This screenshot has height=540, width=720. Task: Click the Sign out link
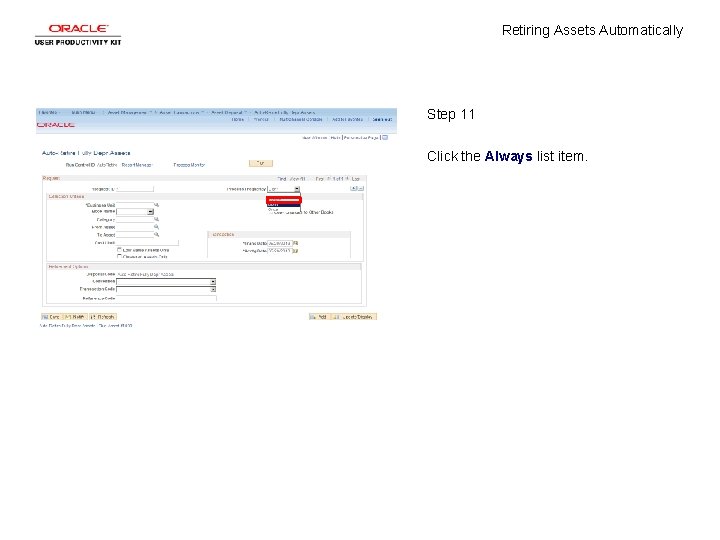click(382, 119)
